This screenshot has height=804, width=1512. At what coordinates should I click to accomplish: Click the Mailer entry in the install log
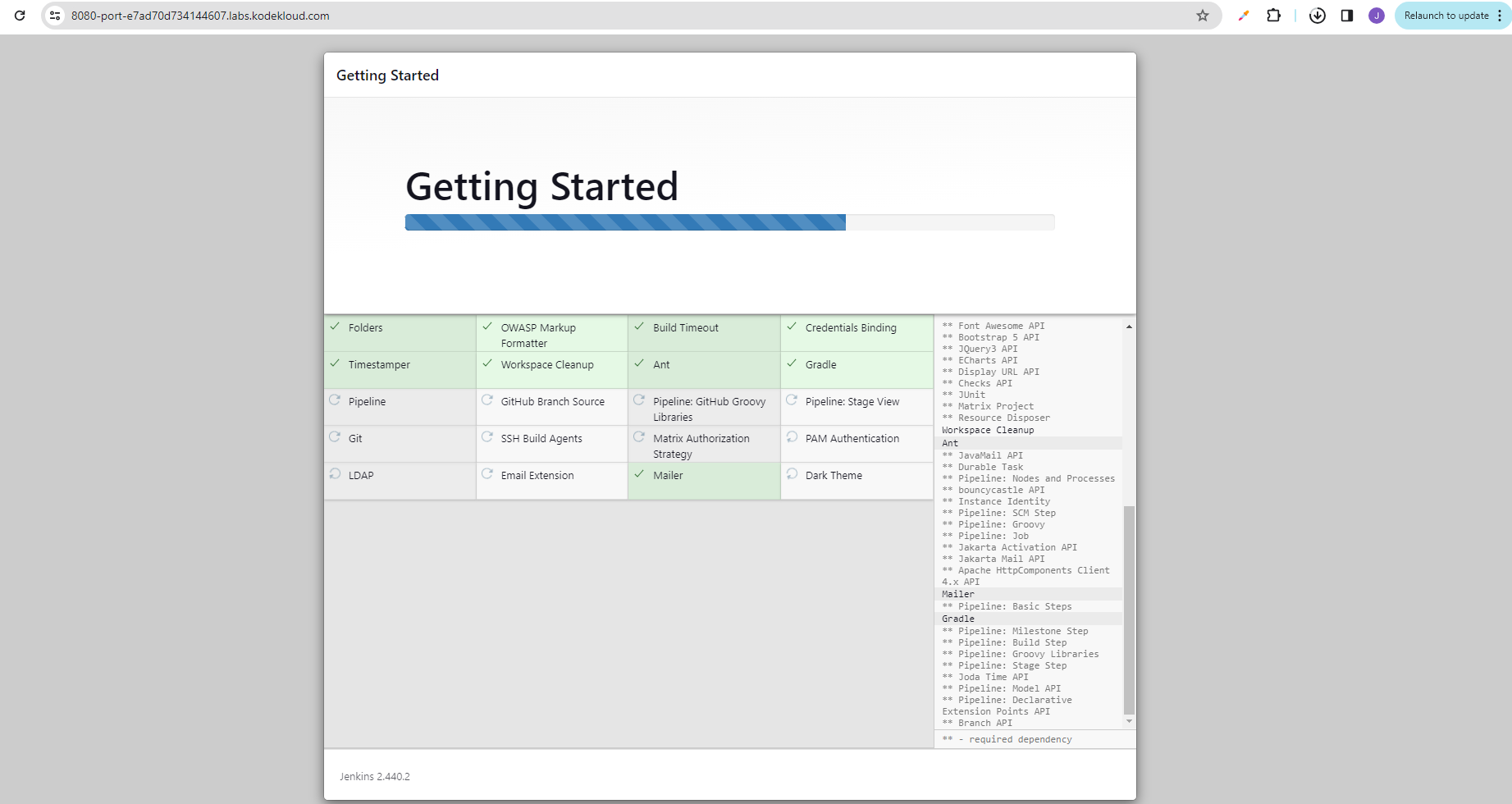pos(958,594)
